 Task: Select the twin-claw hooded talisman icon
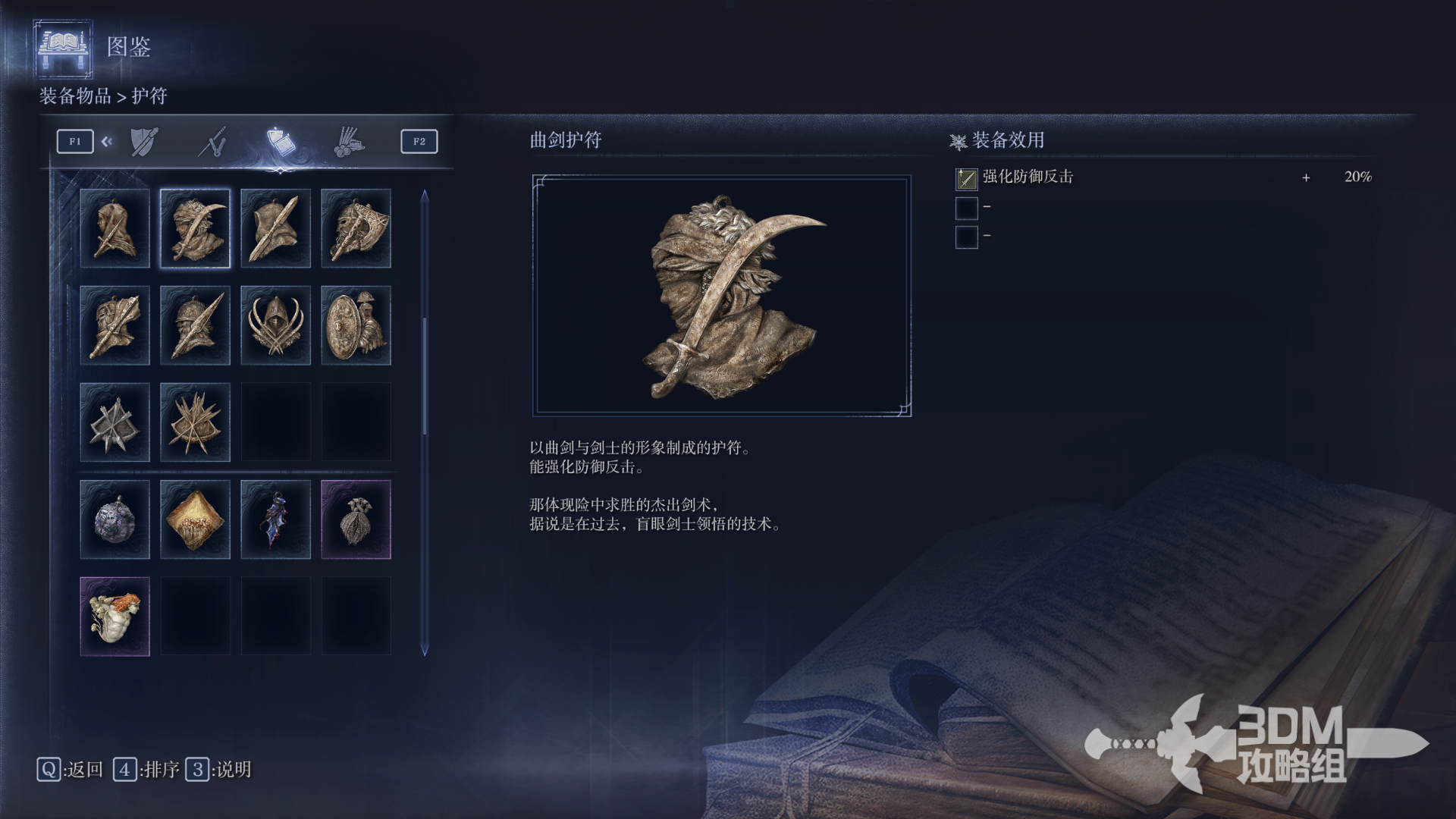pyautogui.click(x=275, y=325)
